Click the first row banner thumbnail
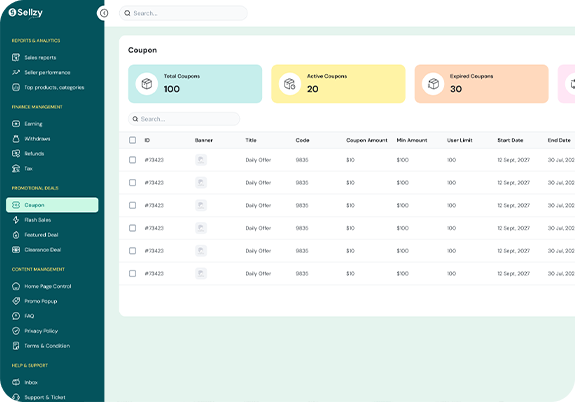Image resolution: width=575 pixels, height=402 pixels. [x=201, y=160]
